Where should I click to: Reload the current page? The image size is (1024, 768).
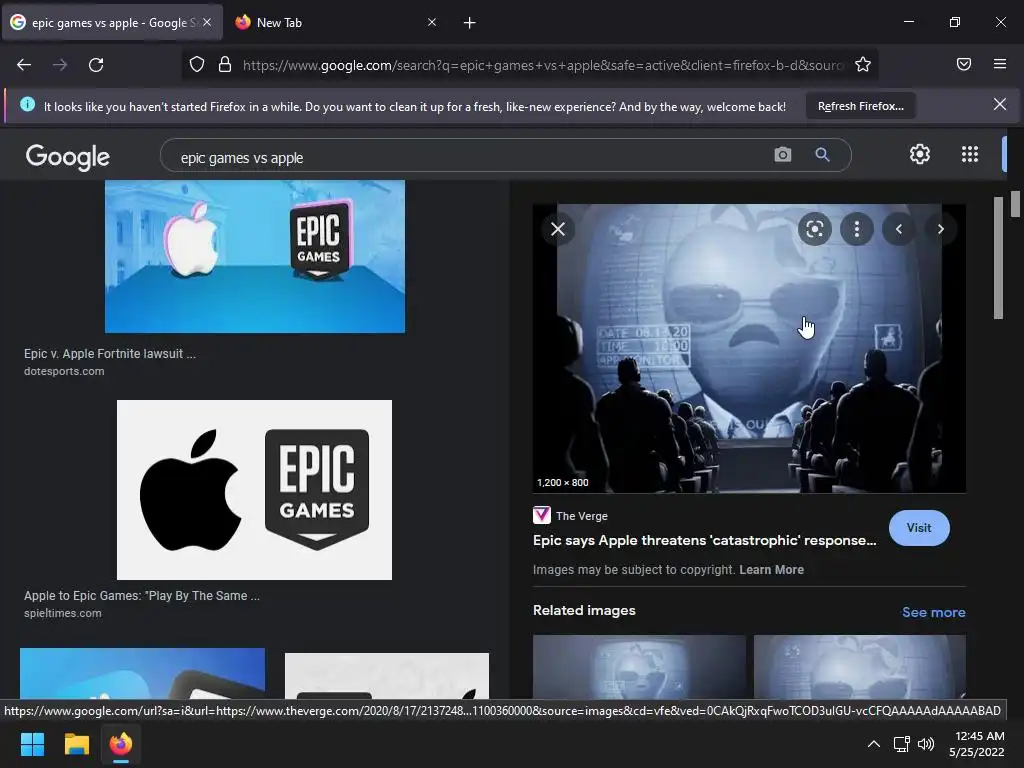96,65
